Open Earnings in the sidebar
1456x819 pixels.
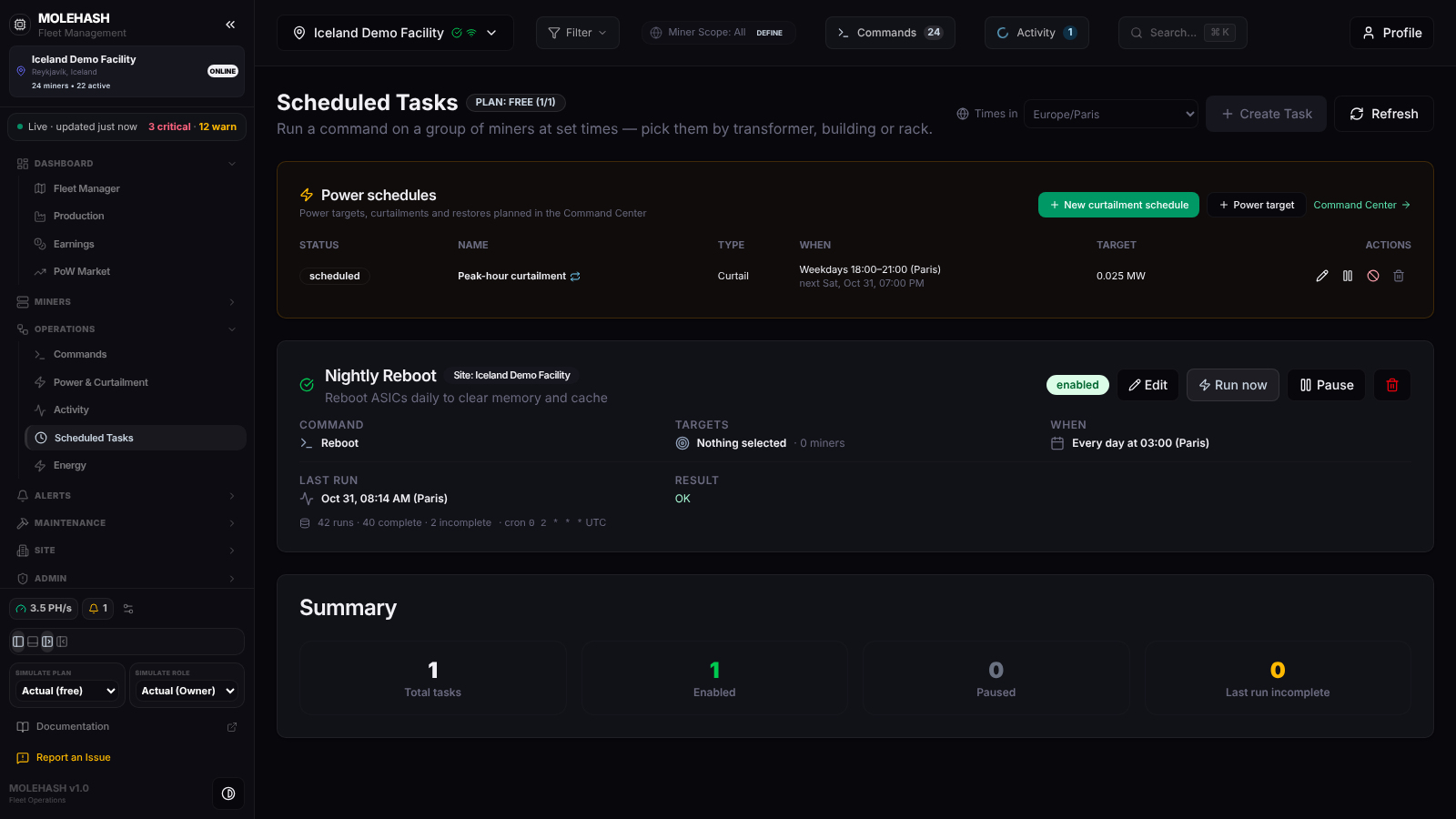pos(136,244)
